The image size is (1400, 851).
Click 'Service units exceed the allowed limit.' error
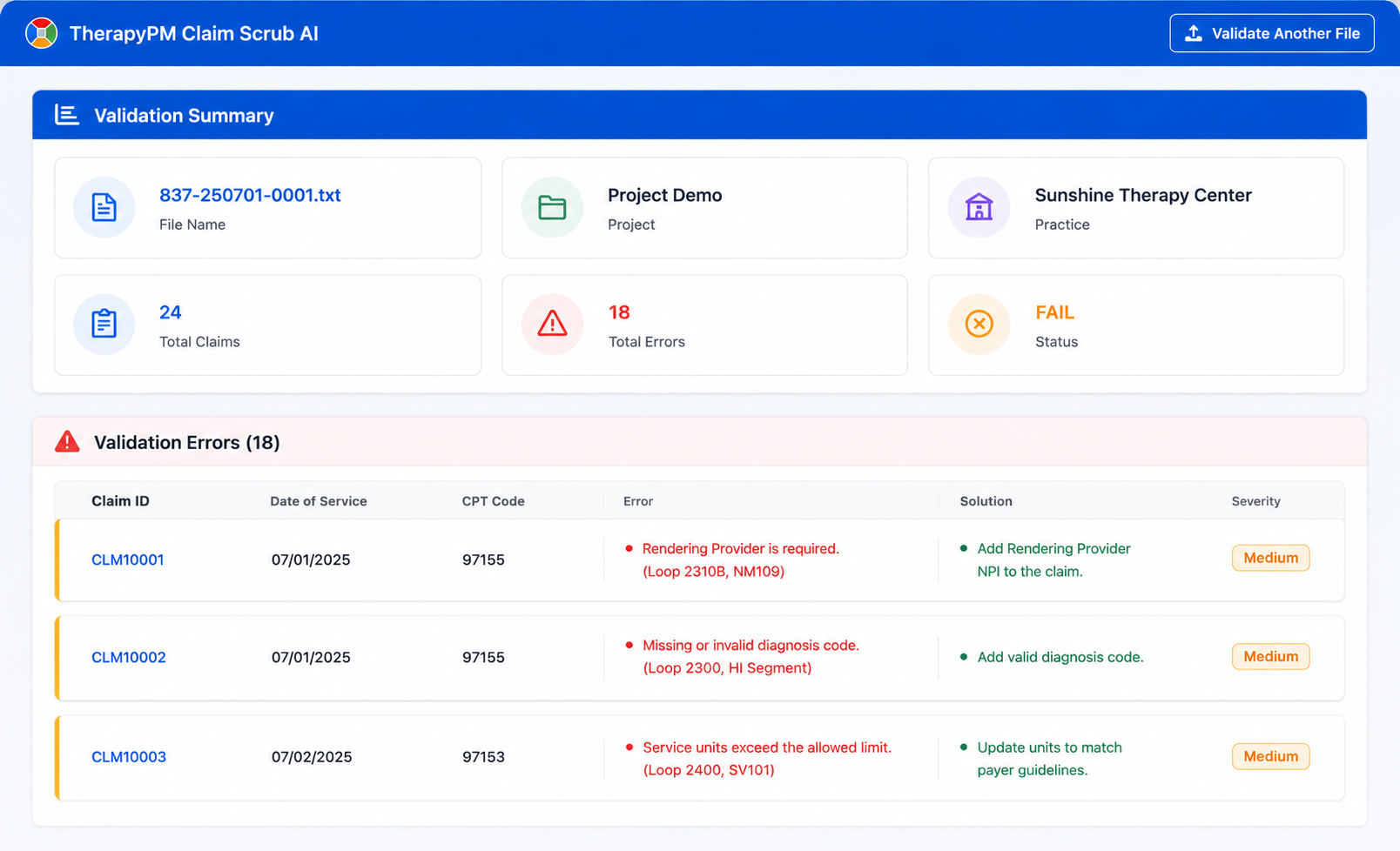[x=767, y=747]
